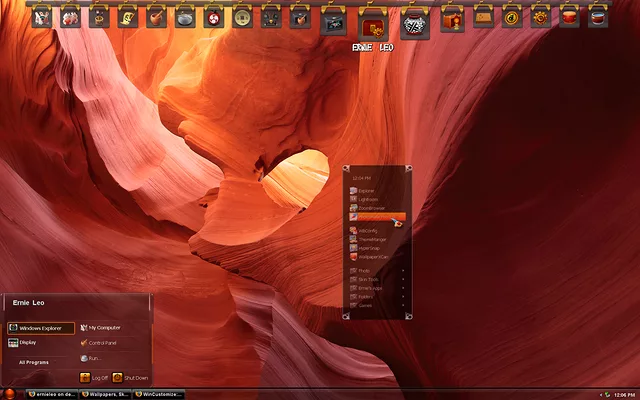Switch to the WinCustomize taskbar window

(160, 394)
